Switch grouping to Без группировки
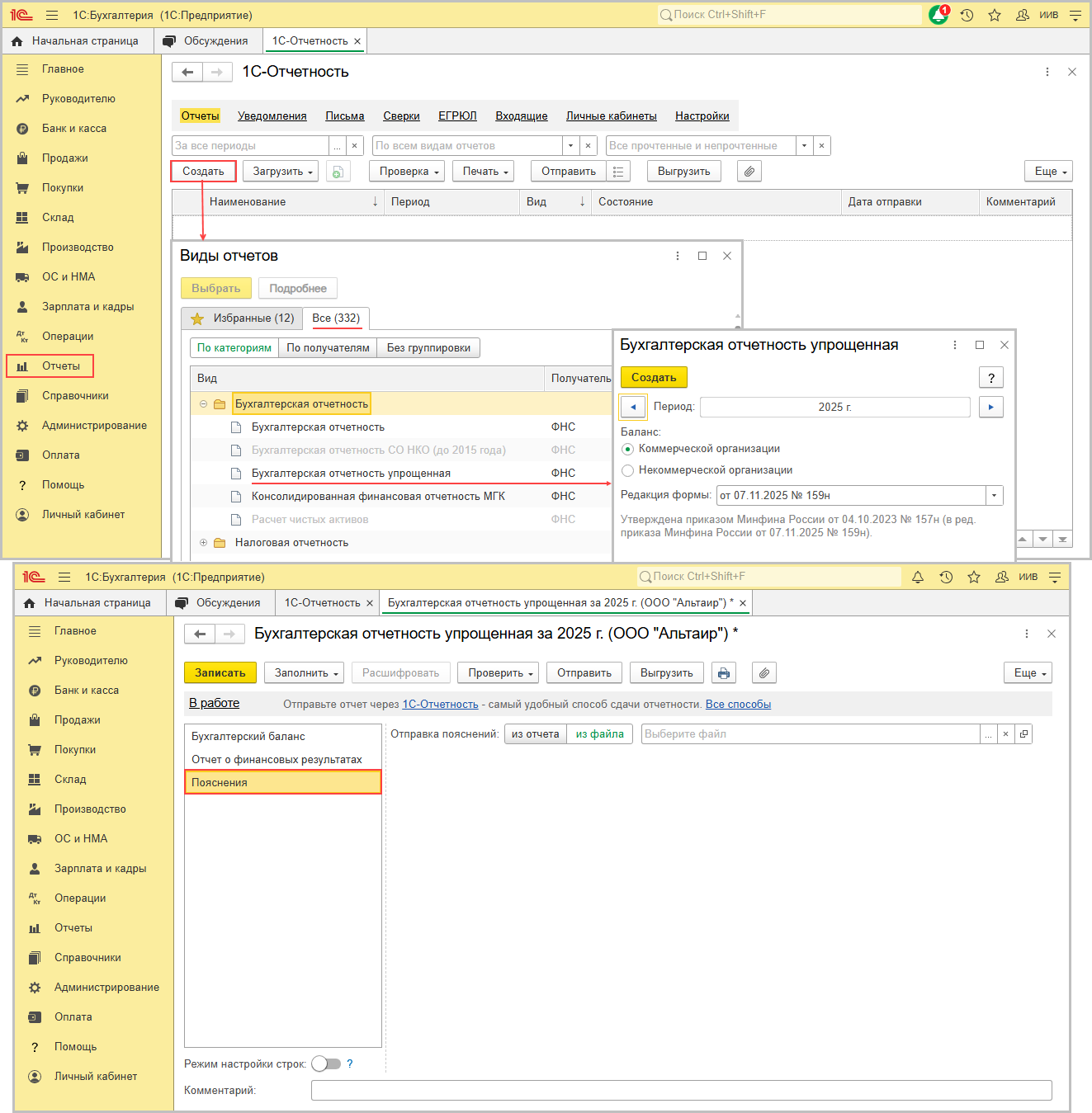The width and height of the screenshot is (1092, 1113). 428,347
